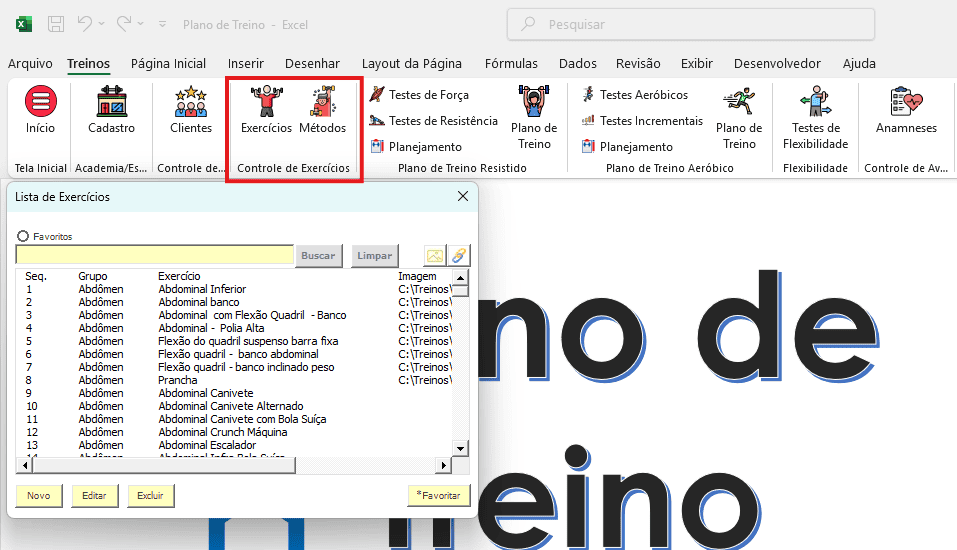Expand the undo history dropdown arrow
The image size is (957, 550).
click(x=104, y=23)
